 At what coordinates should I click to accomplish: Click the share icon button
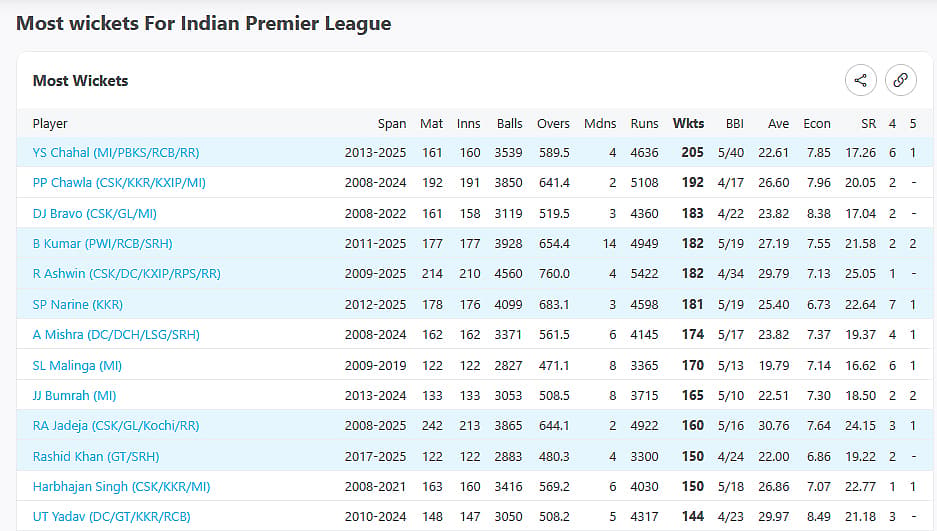861,80
